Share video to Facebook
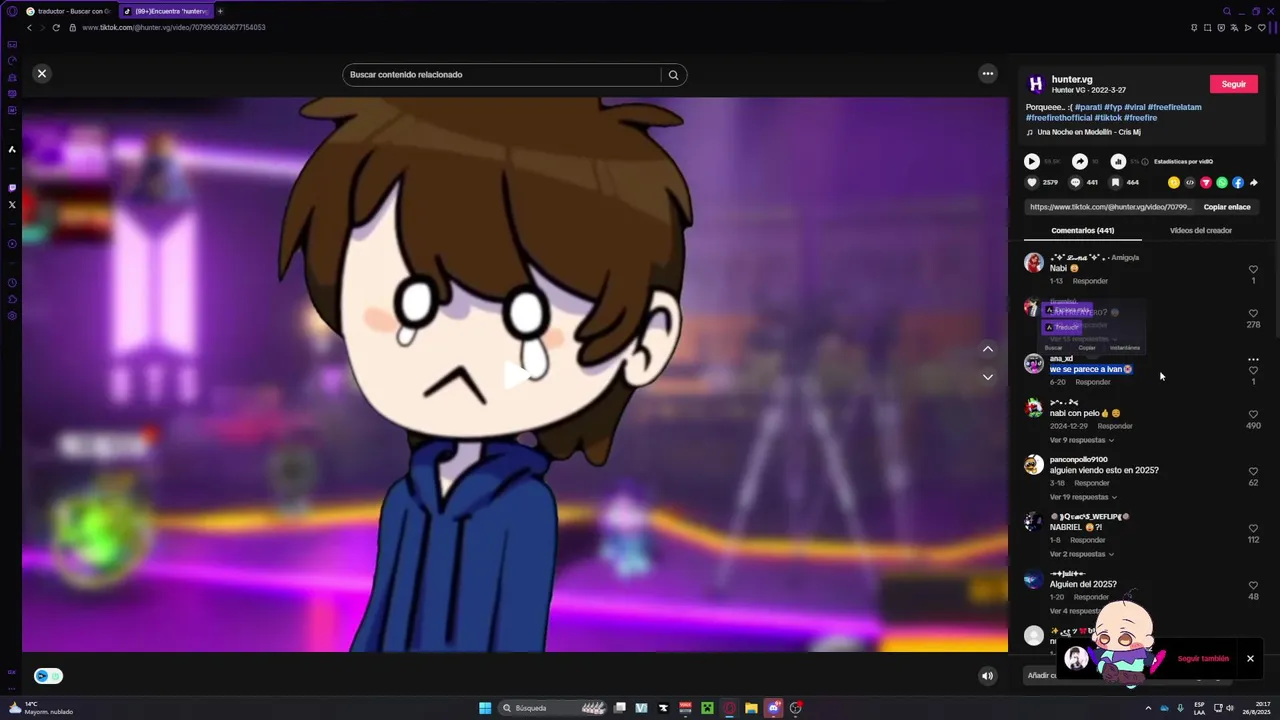 coord(1238,183)
